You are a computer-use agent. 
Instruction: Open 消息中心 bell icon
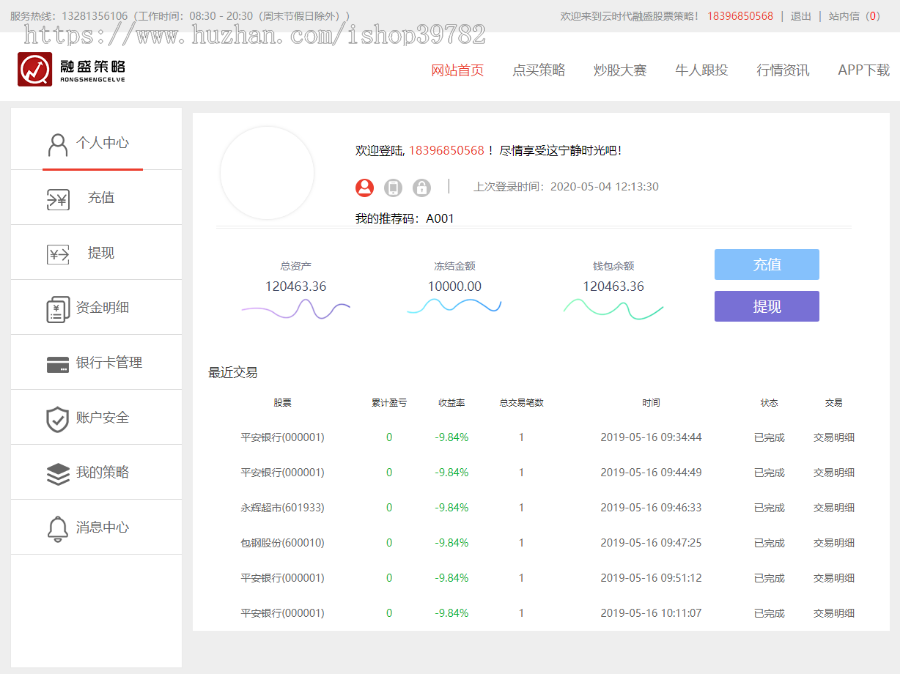point(58,528)
